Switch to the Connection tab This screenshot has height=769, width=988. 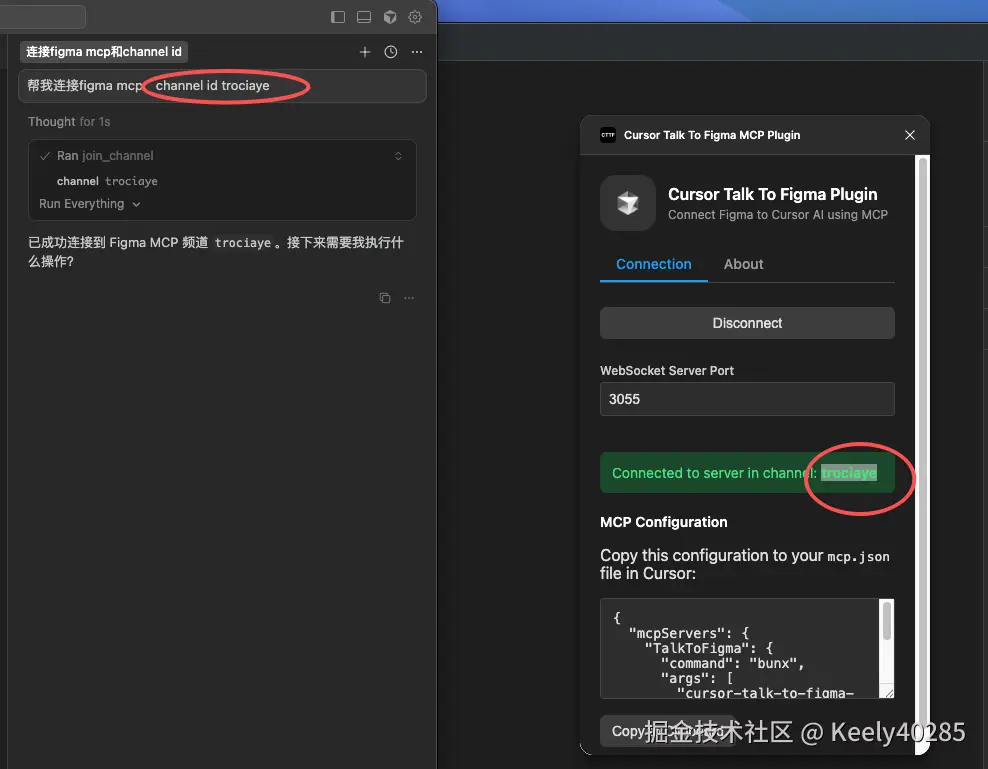point(653,264)
